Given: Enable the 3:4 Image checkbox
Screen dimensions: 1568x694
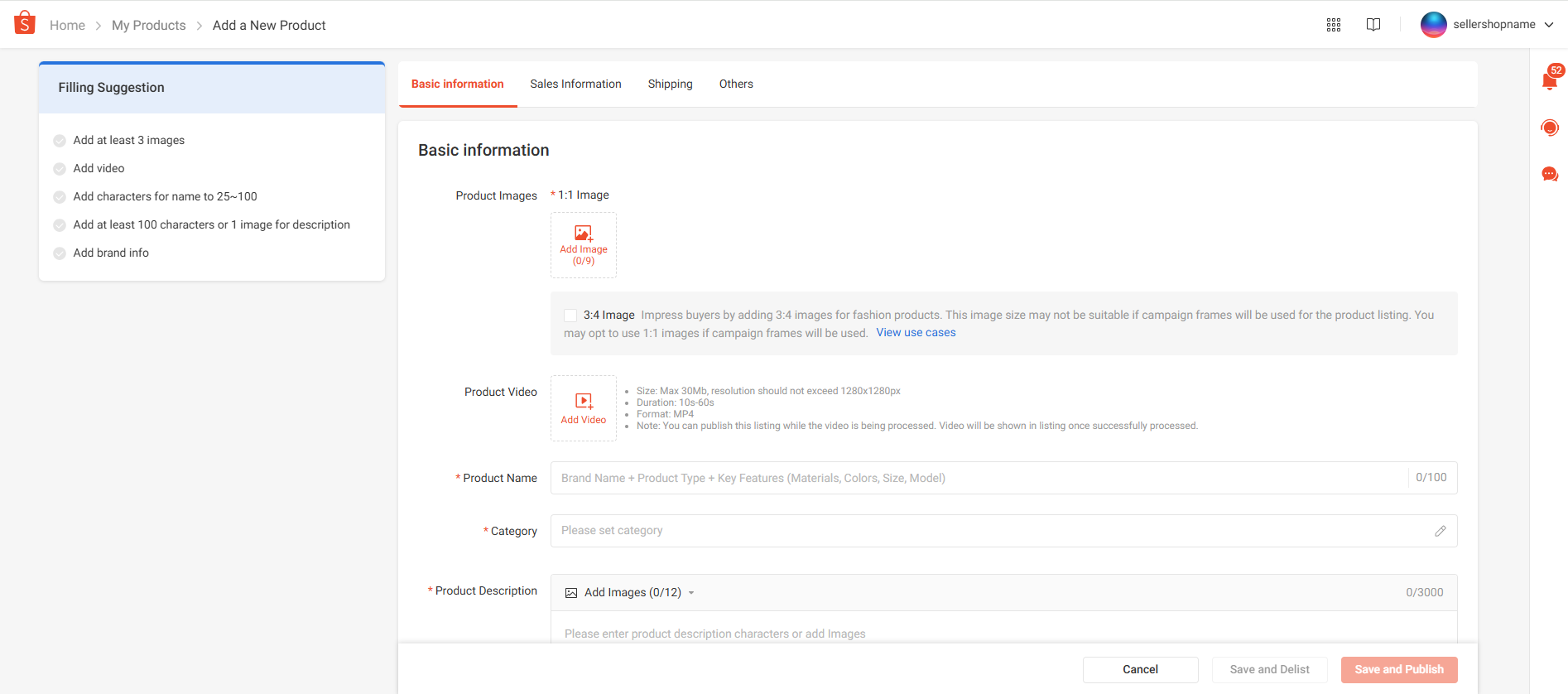Looking at the screenshot, I should coord(570,316).
